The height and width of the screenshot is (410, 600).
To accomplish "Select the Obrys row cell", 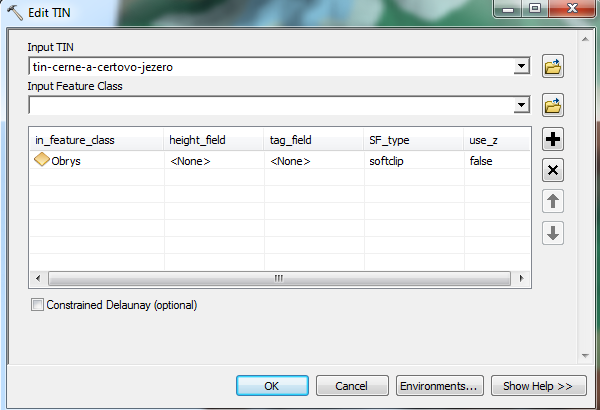I will [97, 160].
